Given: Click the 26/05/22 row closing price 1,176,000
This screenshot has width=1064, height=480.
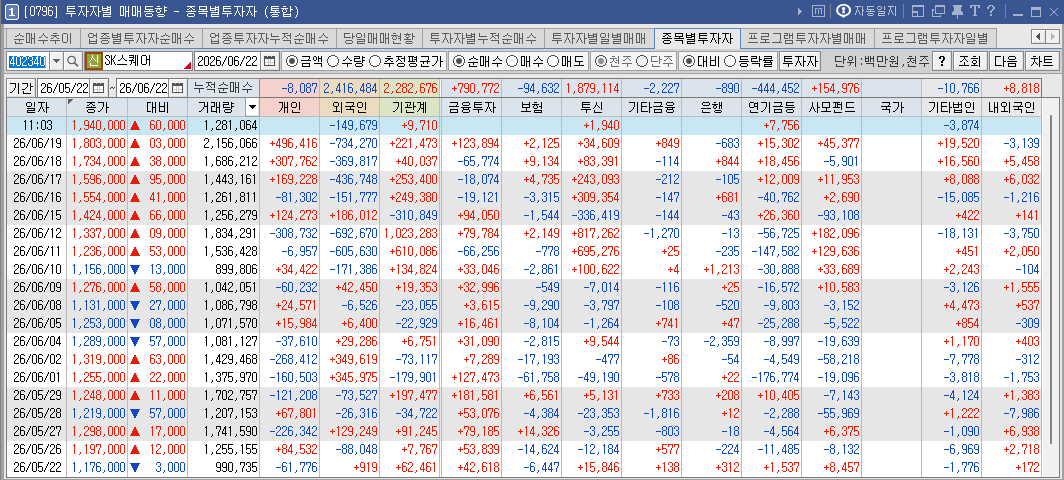Looking at the screenshot, I should tap(98, 467).
